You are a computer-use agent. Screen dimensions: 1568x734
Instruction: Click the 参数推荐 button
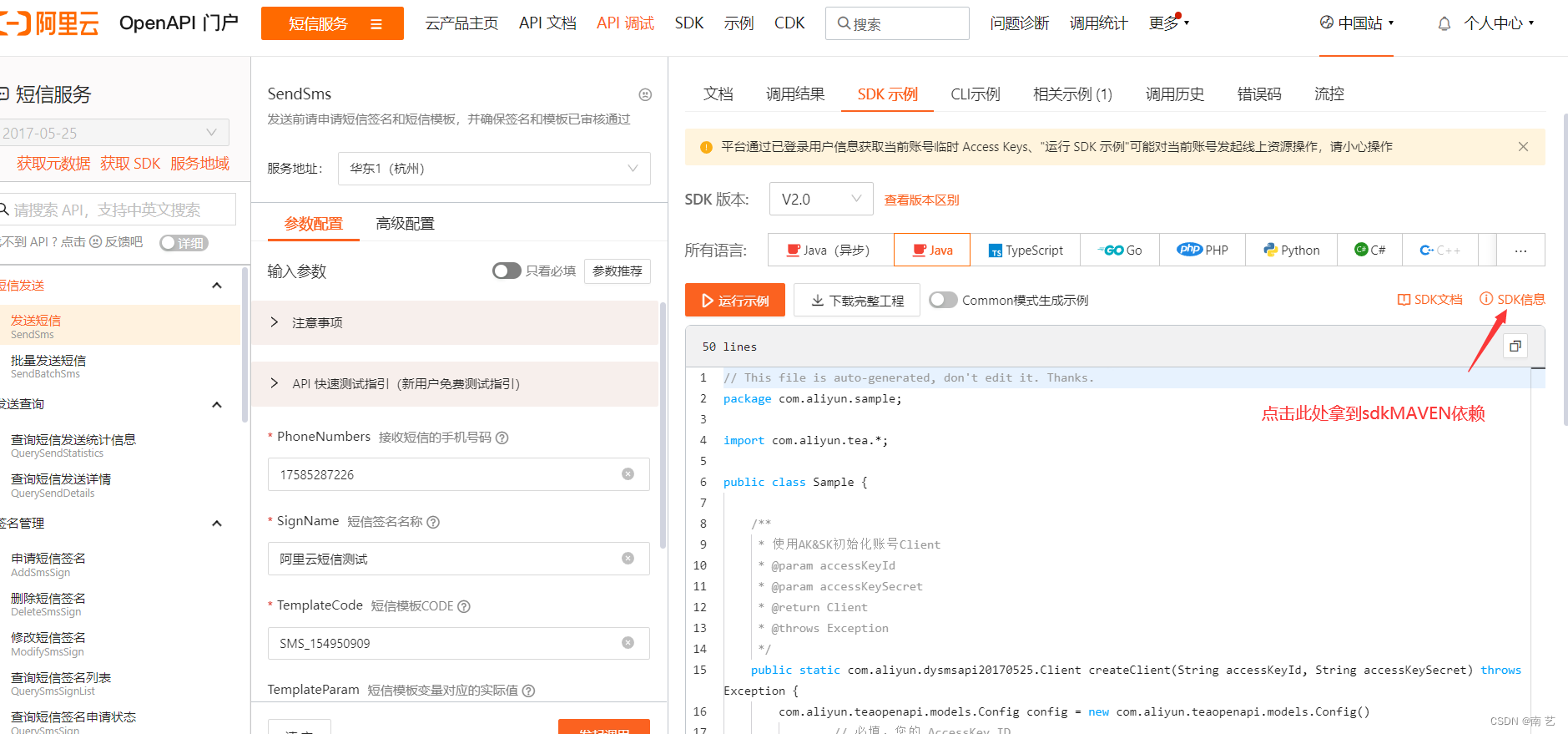point(618,271)
